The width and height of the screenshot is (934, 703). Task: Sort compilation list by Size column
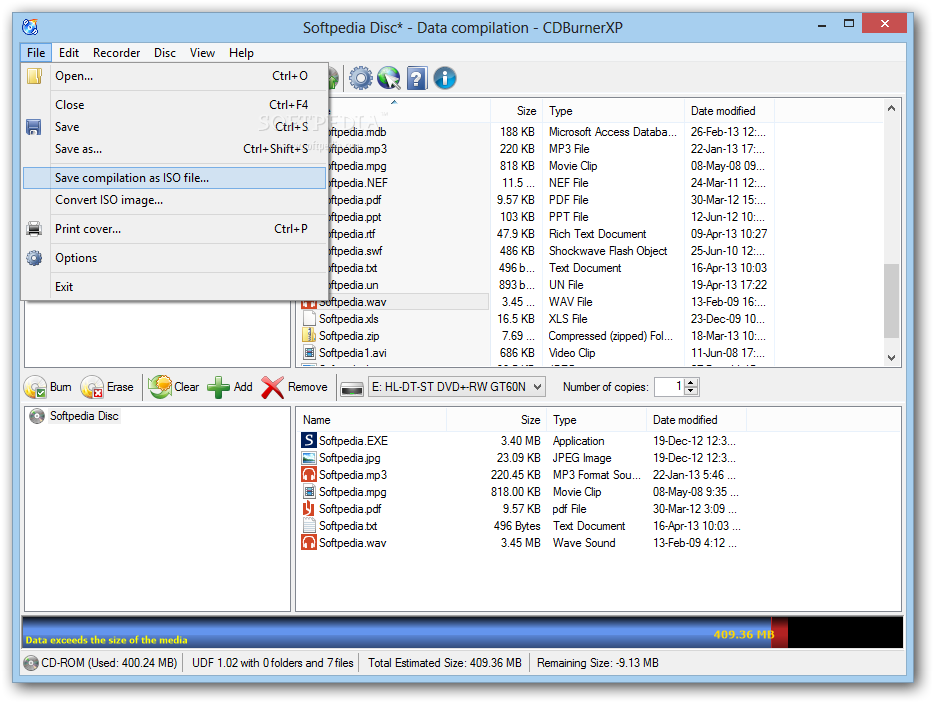coord(496,420)
